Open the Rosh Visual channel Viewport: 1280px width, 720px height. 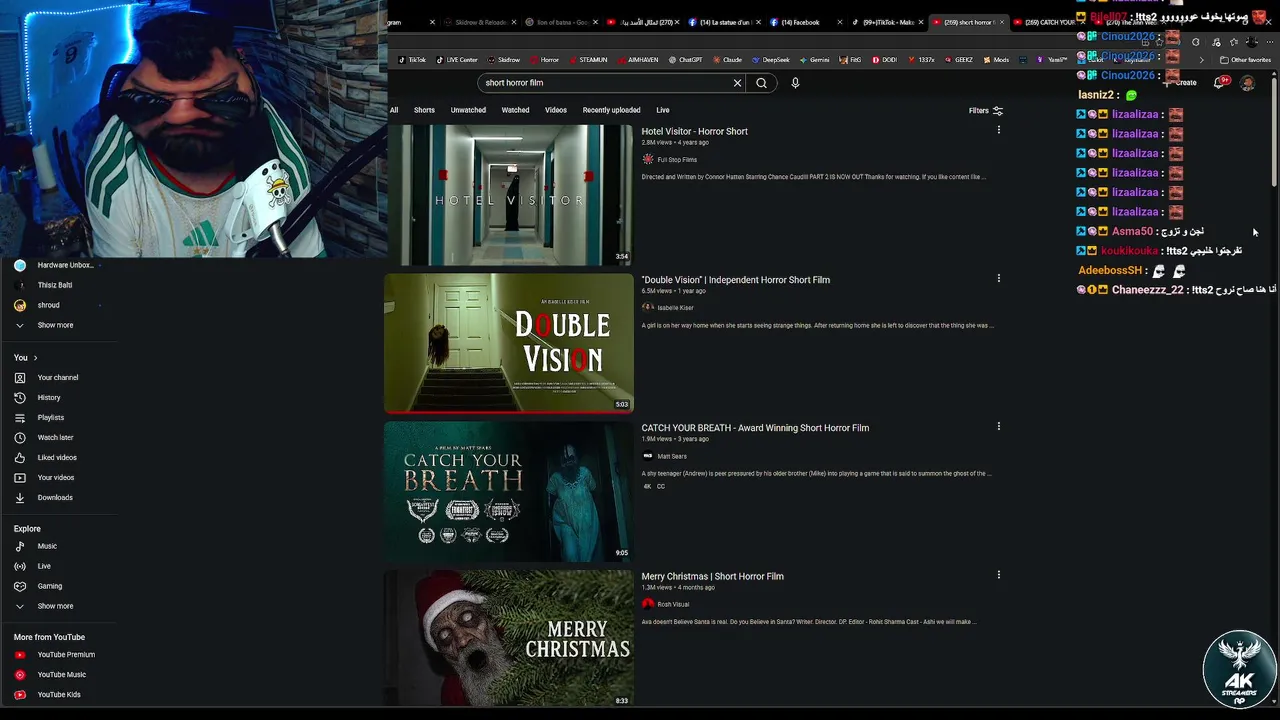673,604
